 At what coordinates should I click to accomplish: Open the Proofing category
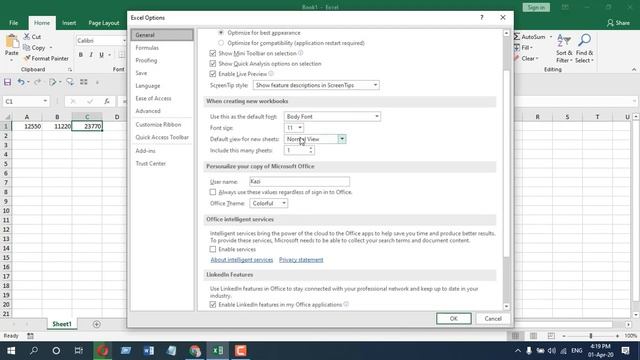click(162, 60)
